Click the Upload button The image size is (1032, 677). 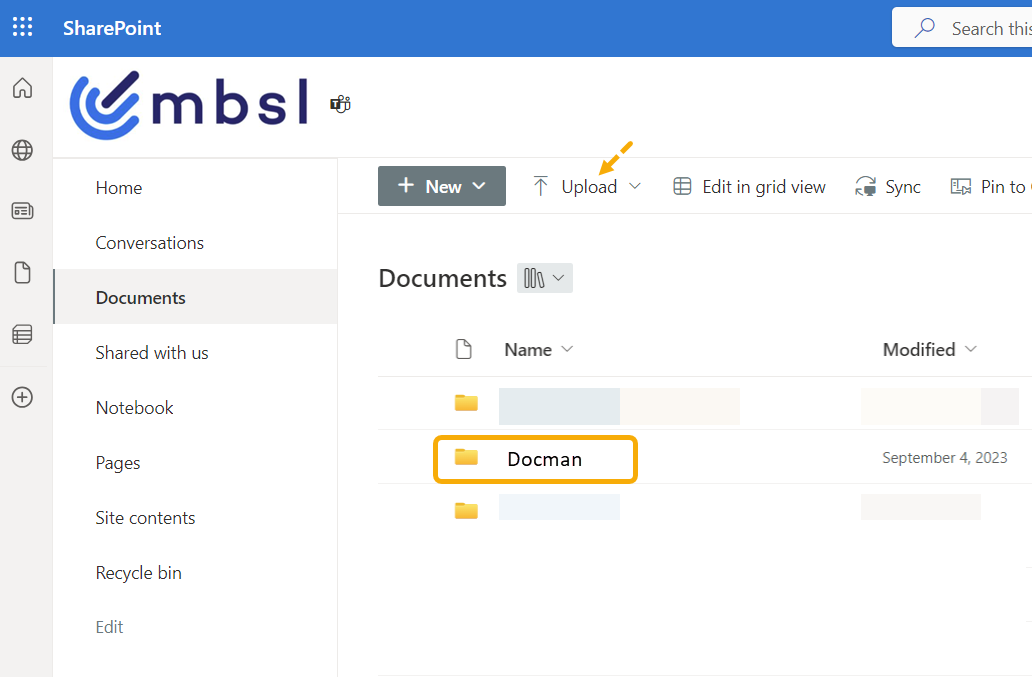(x=589, y=187)
